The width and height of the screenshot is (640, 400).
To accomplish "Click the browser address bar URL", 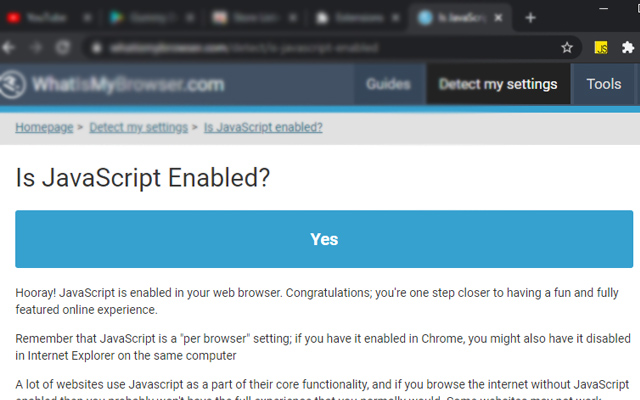I will 300,47.
